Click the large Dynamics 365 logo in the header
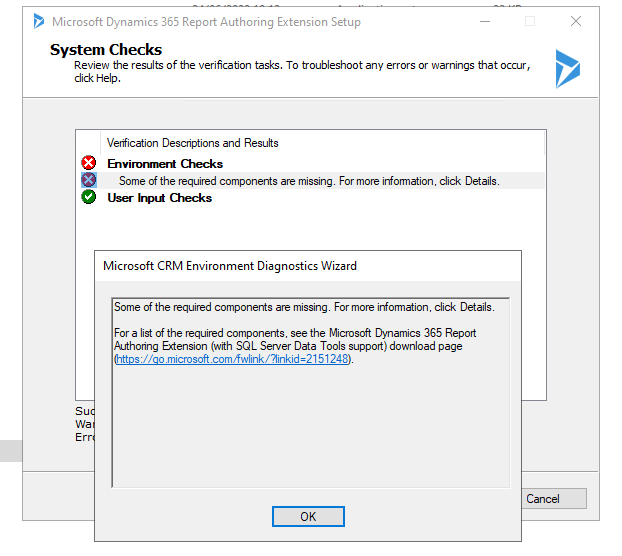 click(x=567, y=69)
